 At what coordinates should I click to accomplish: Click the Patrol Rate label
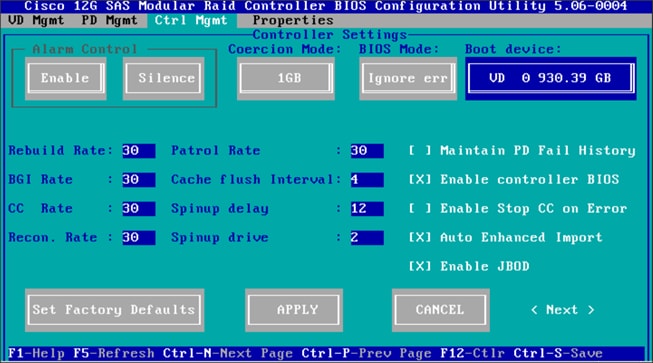[216, 151]
